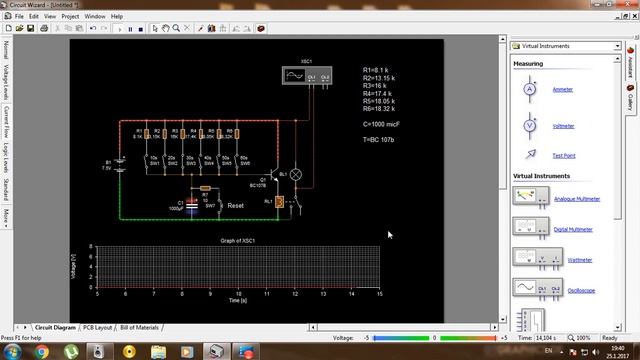Open the Help menu
640x360 pixels.
[117, 16]
